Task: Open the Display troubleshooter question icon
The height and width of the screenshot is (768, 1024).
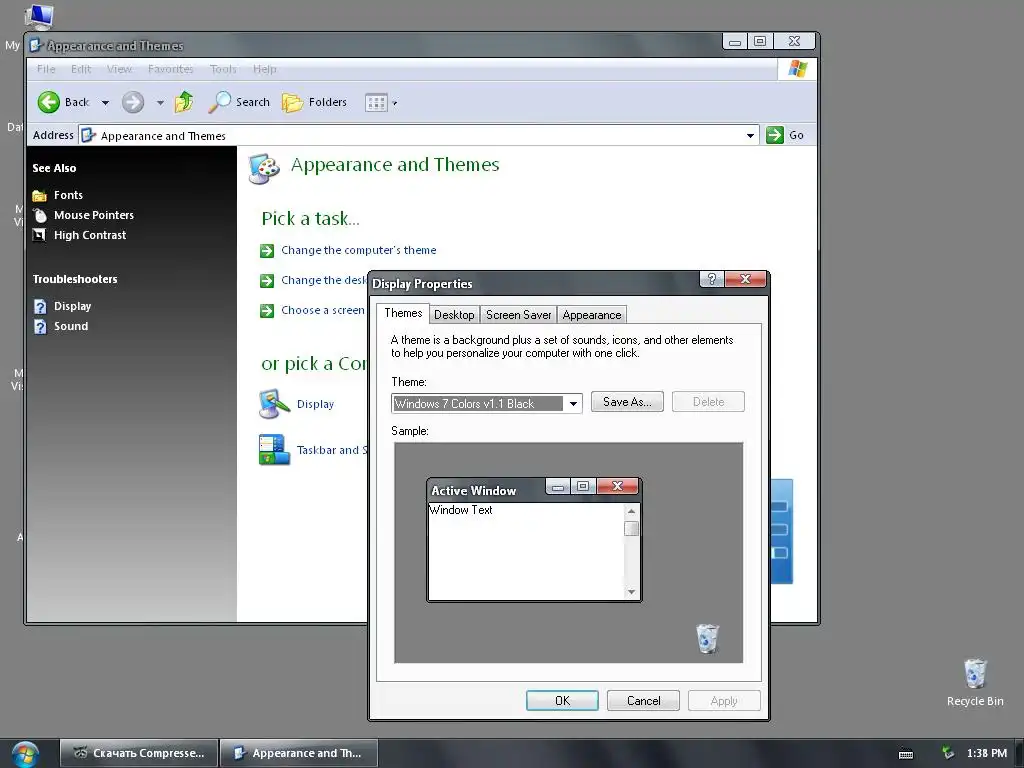Action: [40, 306]
